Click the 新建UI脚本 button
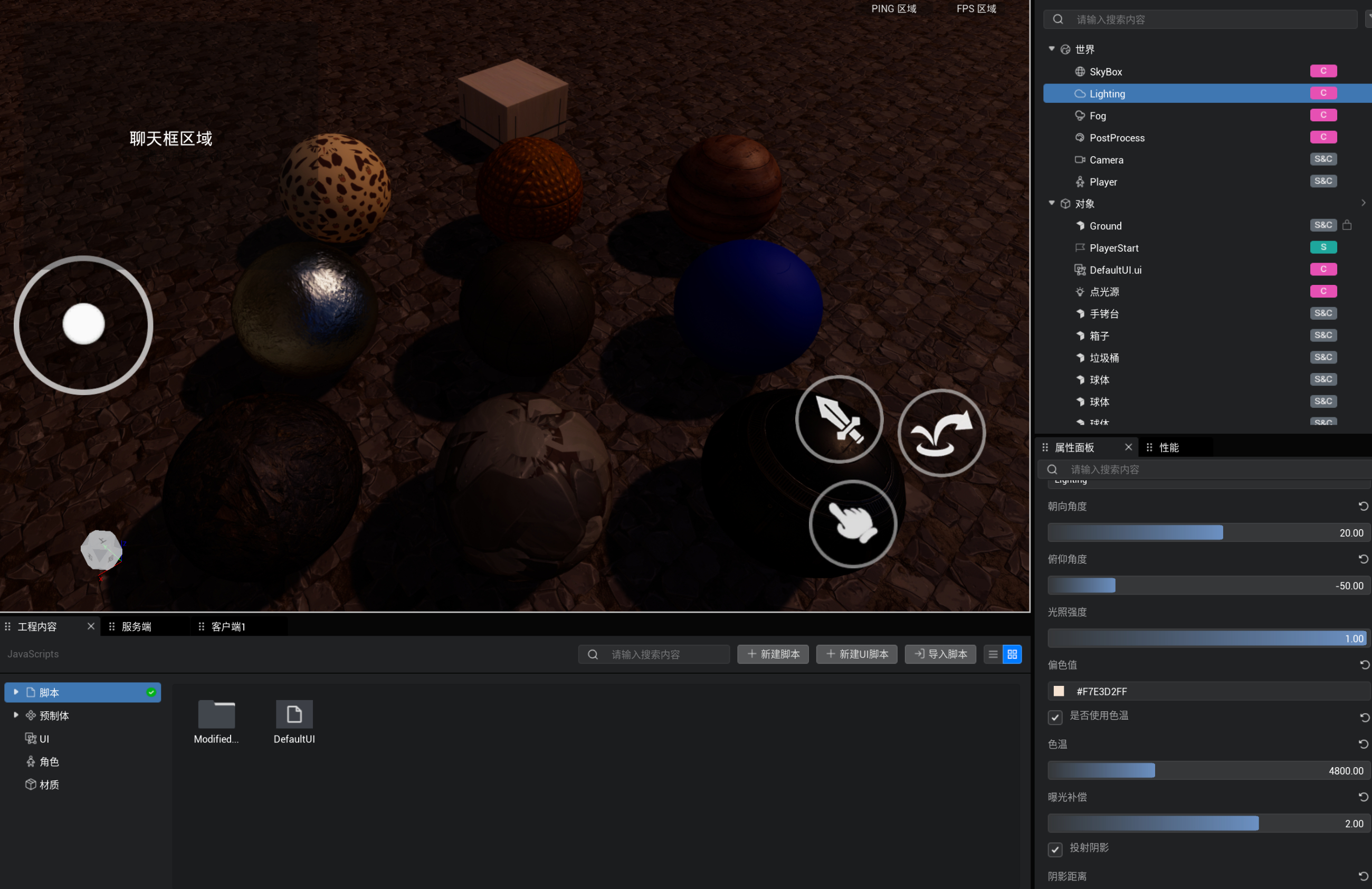Image resolution: width=1372 pixels, height=889 pixels. pyautogui.click(x=856, y=654)
